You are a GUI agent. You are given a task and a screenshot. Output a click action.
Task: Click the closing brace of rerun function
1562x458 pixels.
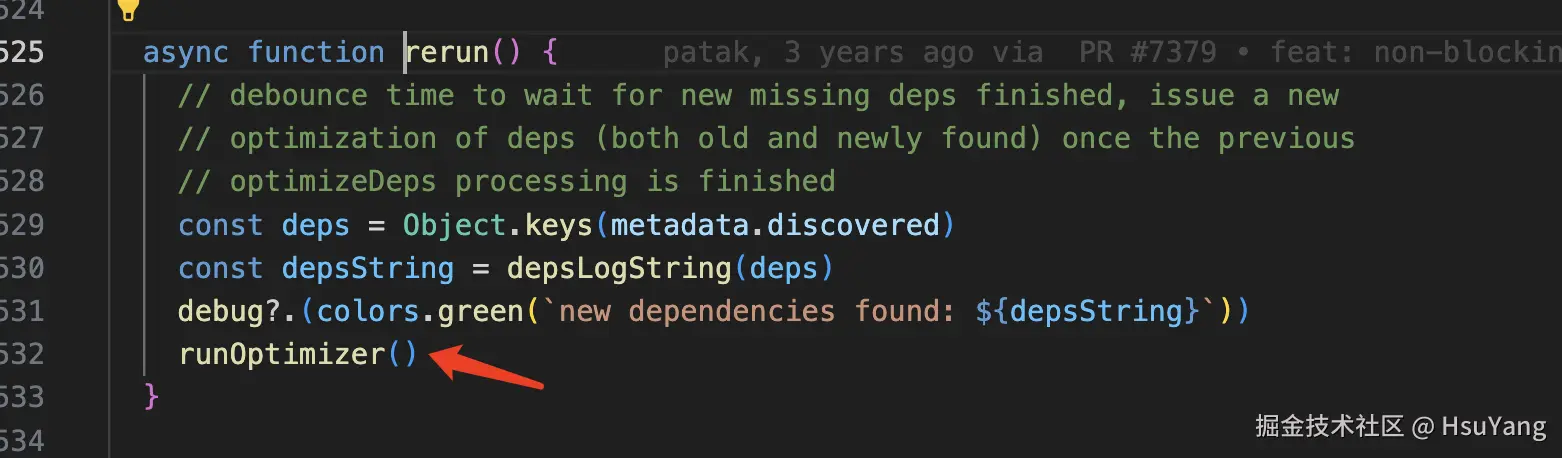(x=152, y=397)
